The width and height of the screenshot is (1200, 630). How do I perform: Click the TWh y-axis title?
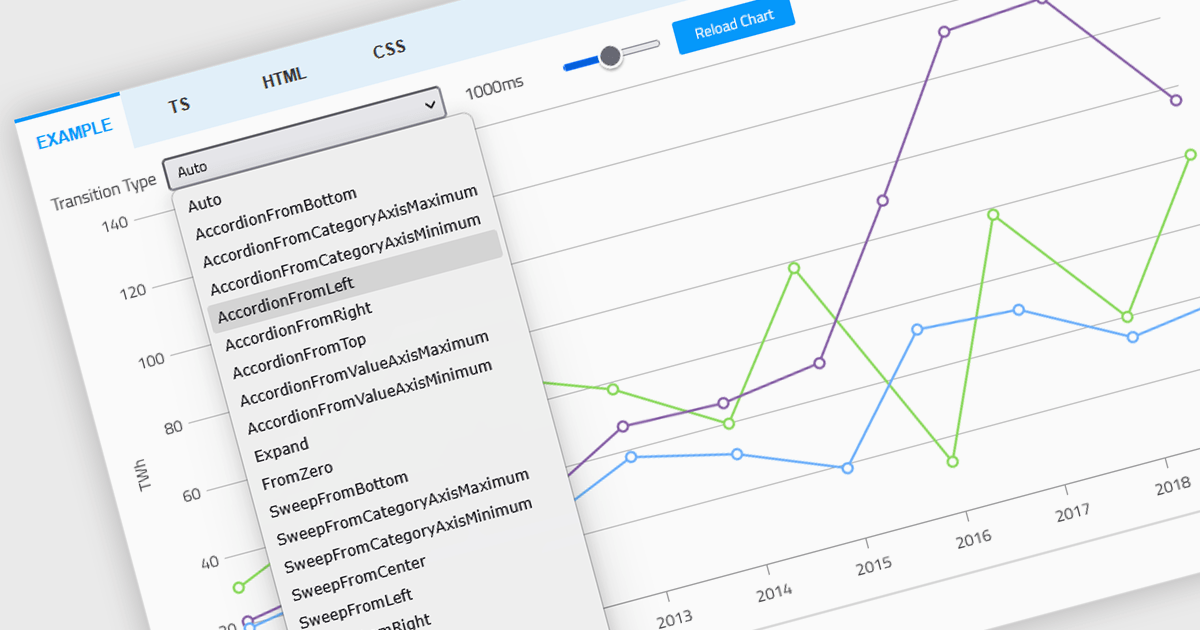tap(144, 476)
